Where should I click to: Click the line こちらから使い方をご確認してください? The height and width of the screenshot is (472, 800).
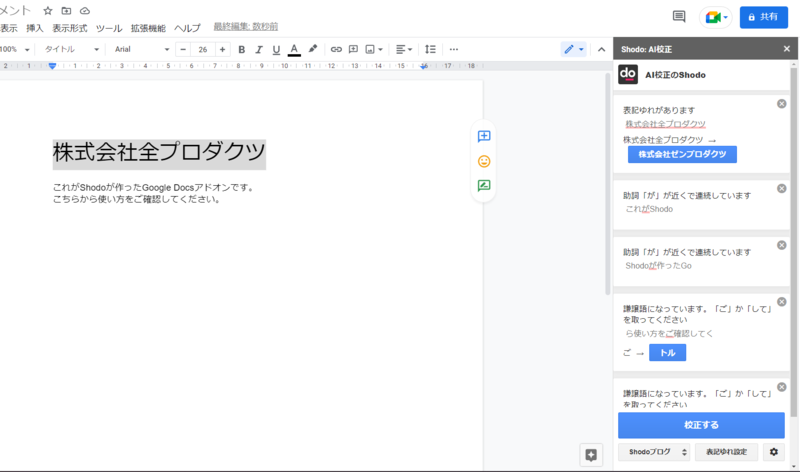point(138,200)
